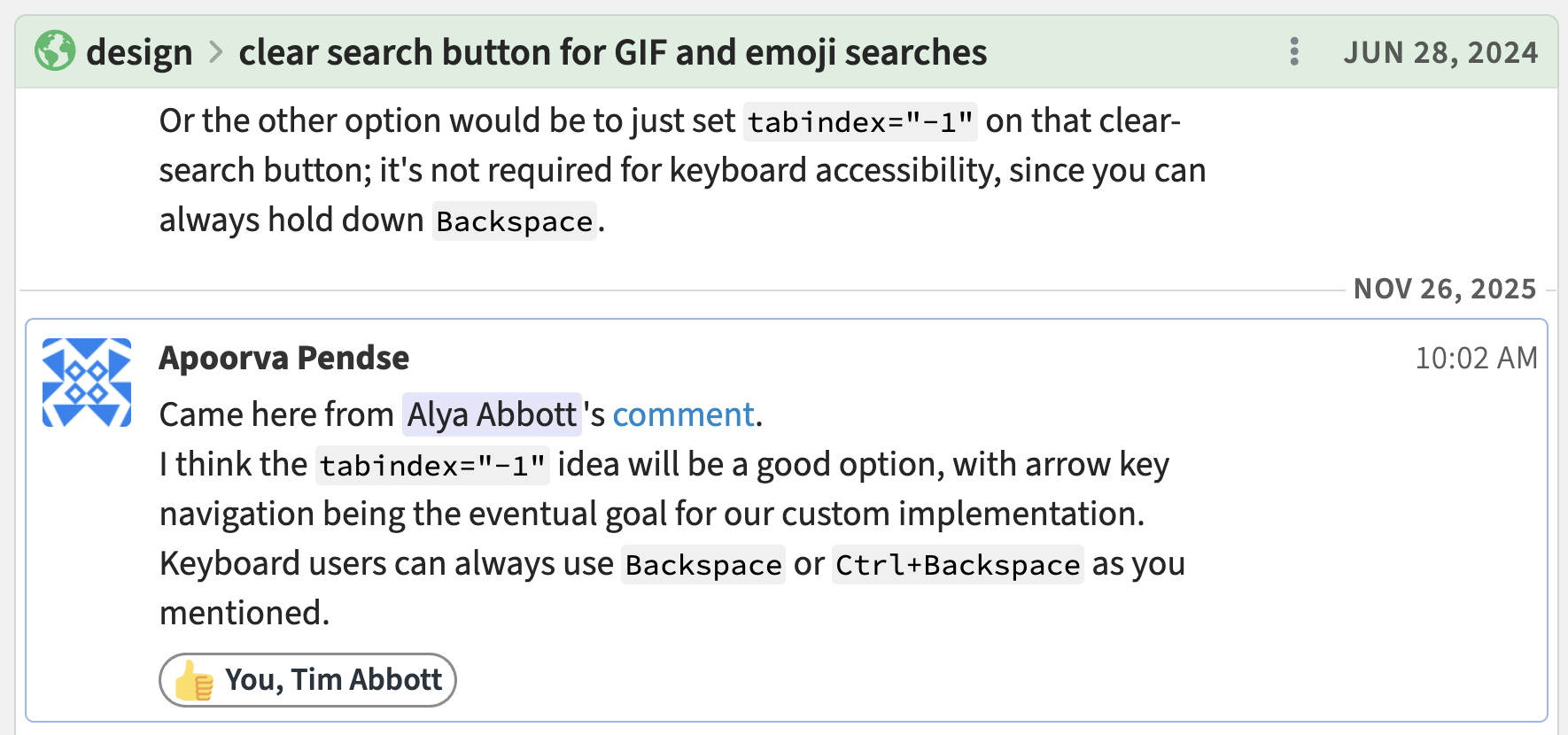
Task: Click the 10:02 AM message timestamp
Action: 1475,358
